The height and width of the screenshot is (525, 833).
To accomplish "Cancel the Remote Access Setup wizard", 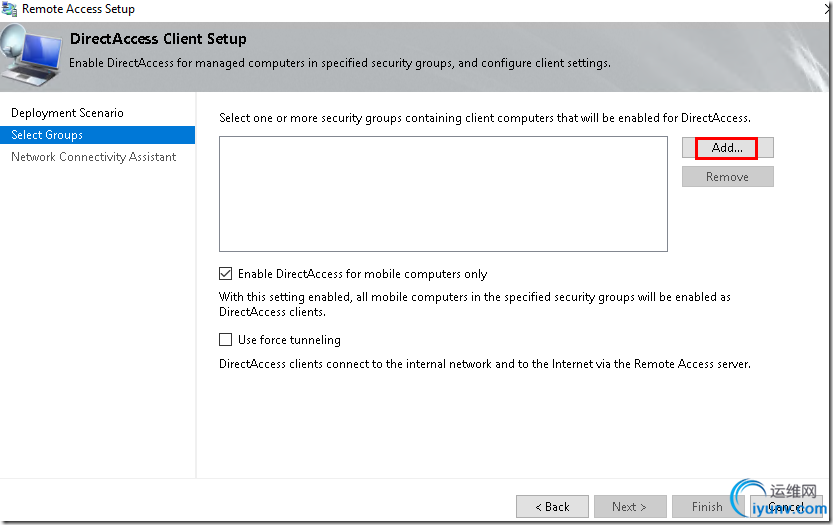I will (787, 507).
